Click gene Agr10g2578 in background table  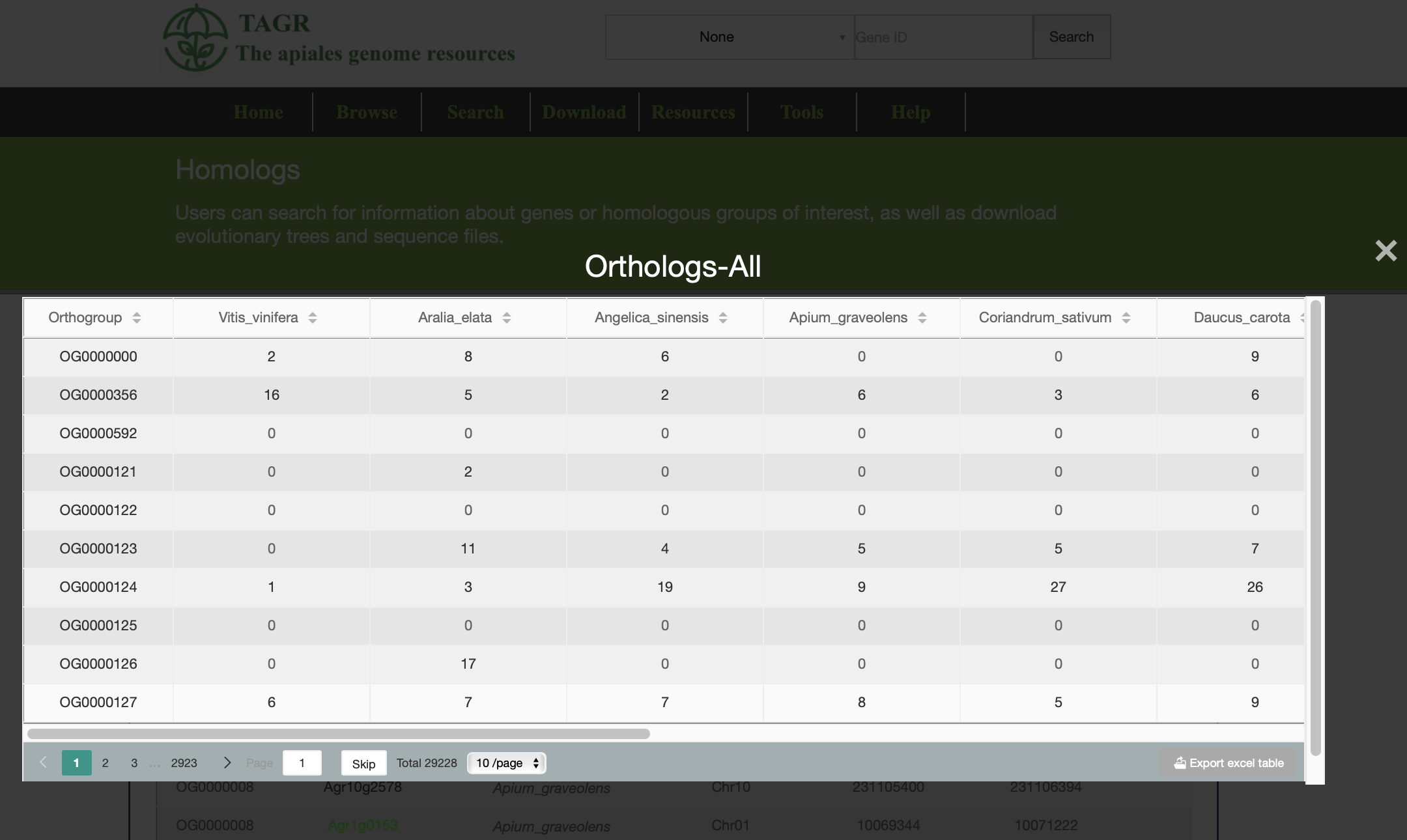point(363,787)
